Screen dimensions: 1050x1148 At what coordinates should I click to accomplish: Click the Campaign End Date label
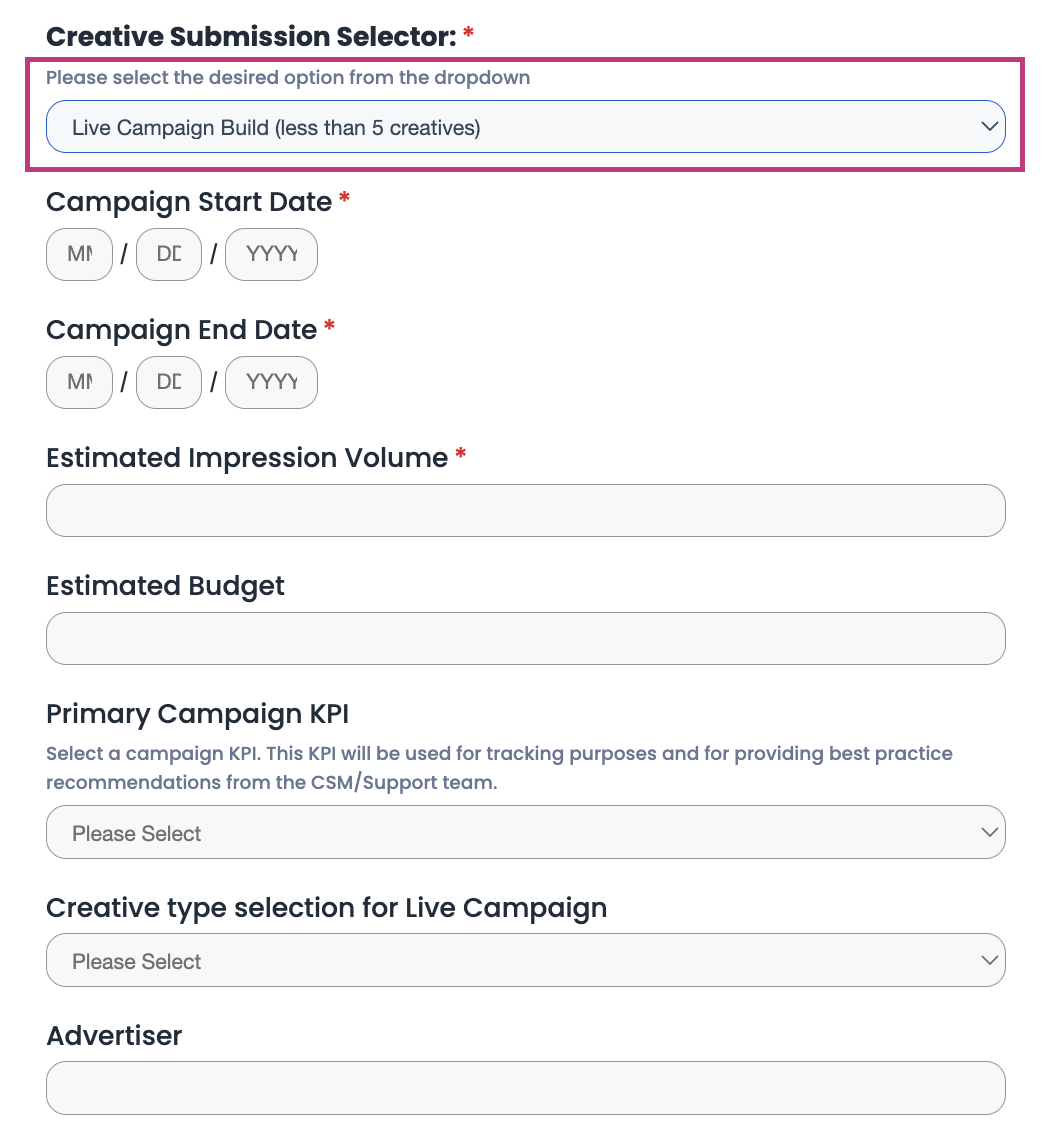(181, 330)
